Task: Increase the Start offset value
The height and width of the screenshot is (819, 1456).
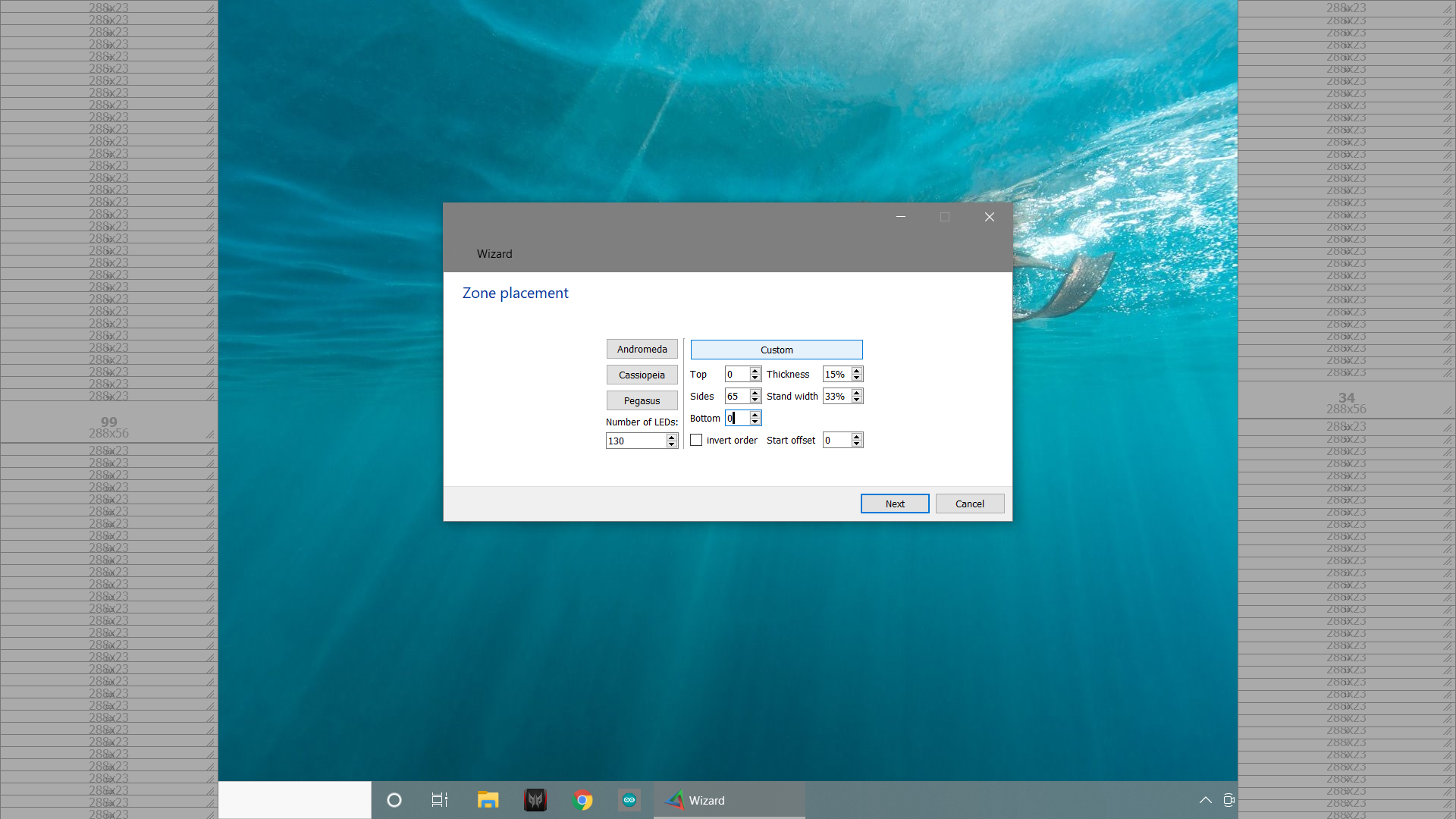Action: [x=857, y=437]
